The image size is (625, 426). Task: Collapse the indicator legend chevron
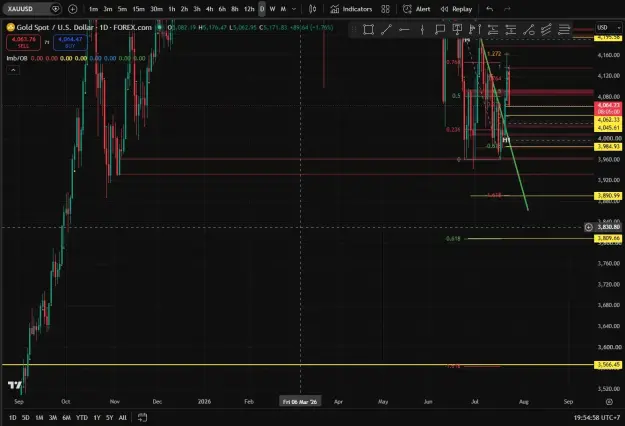click(13, 70)
